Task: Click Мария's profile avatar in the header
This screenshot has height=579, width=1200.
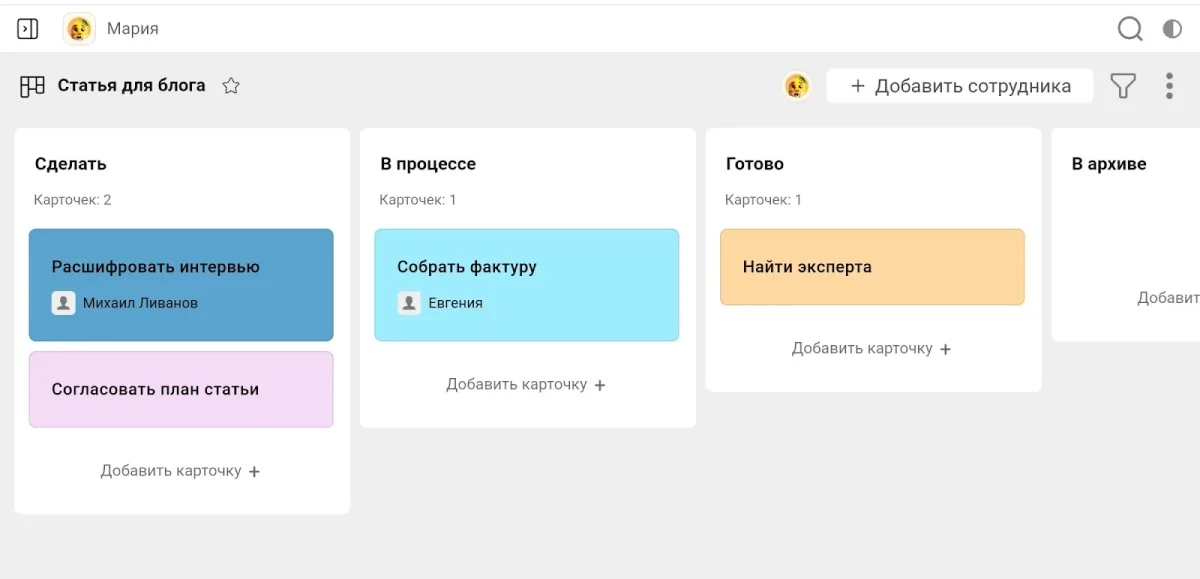Action: tap(79, 29)
